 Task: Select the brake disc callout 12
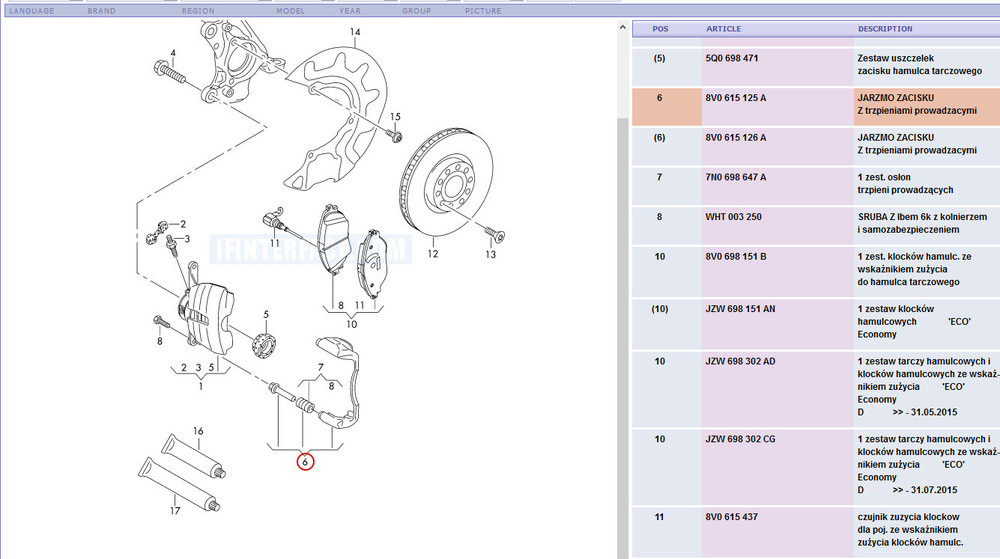click(x=432, y=254)
